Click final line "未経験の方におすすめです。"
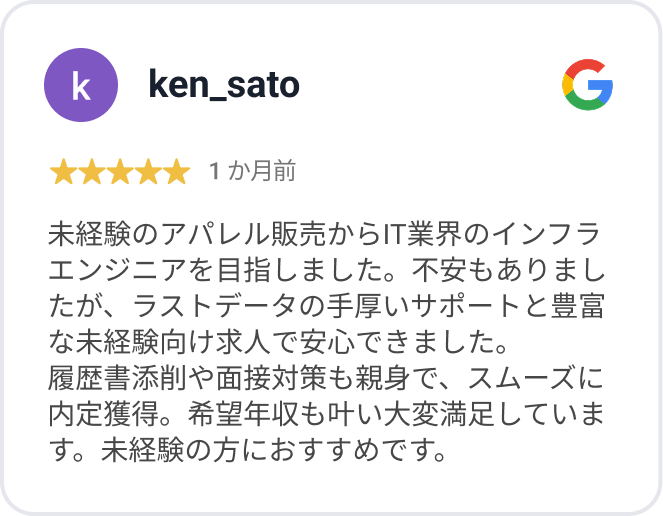This screenshot has width=663, height=516. click(274, 450)
